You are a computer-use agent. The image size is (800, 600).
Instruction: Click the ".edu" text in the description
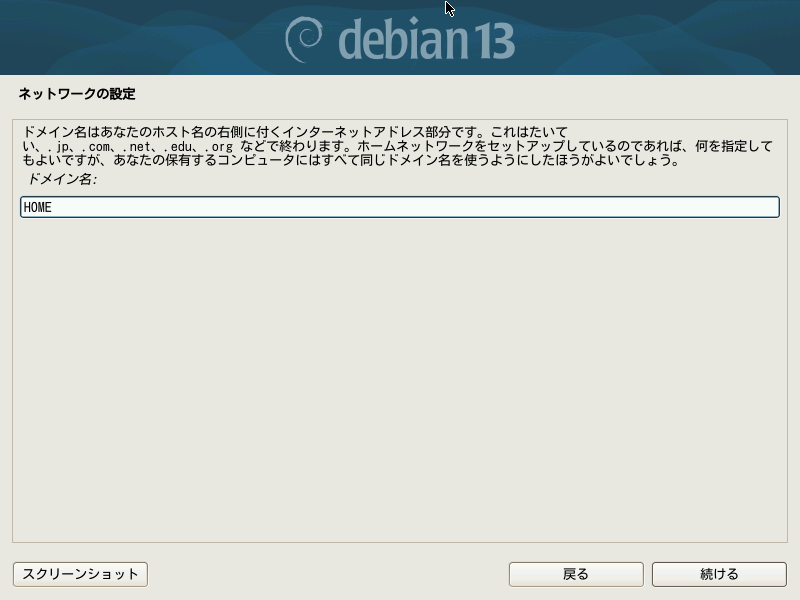coord(177,147)
